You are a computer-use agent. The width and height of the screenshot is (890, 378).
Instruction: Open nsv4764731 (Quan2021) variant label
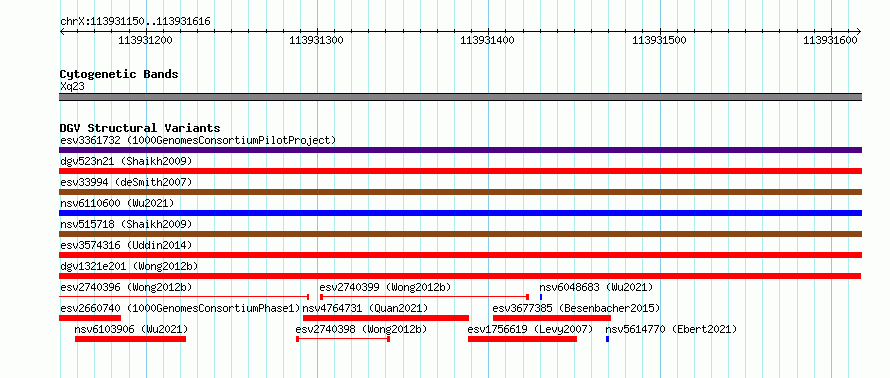(x=366, y=308)
